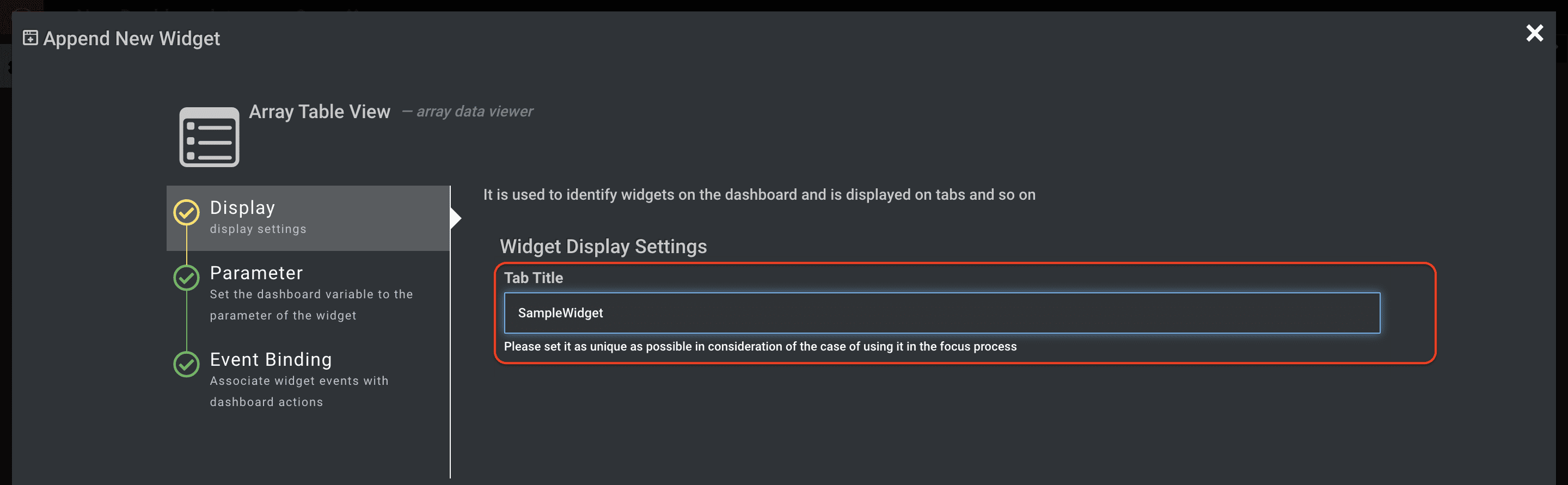Open the Display settings step

pyautogui.click(x=308, y=218)
